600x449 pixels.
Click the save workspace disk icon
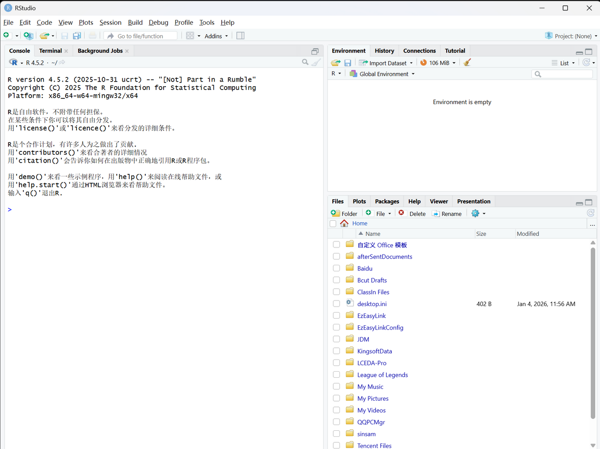pos(348,63)
